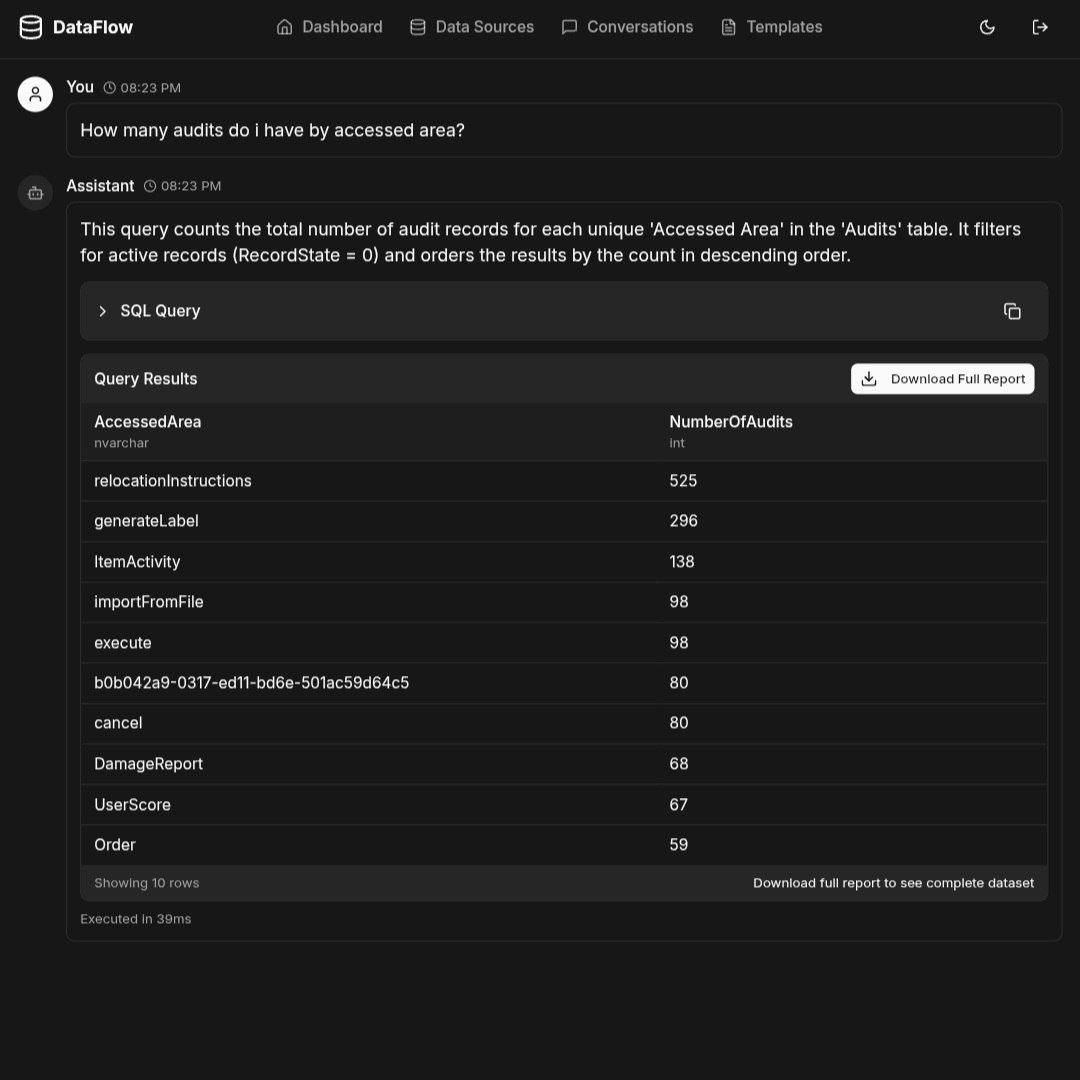1080x1080 pixels.
Task: Click the assistant bot avatar icon
Action: 35,192
